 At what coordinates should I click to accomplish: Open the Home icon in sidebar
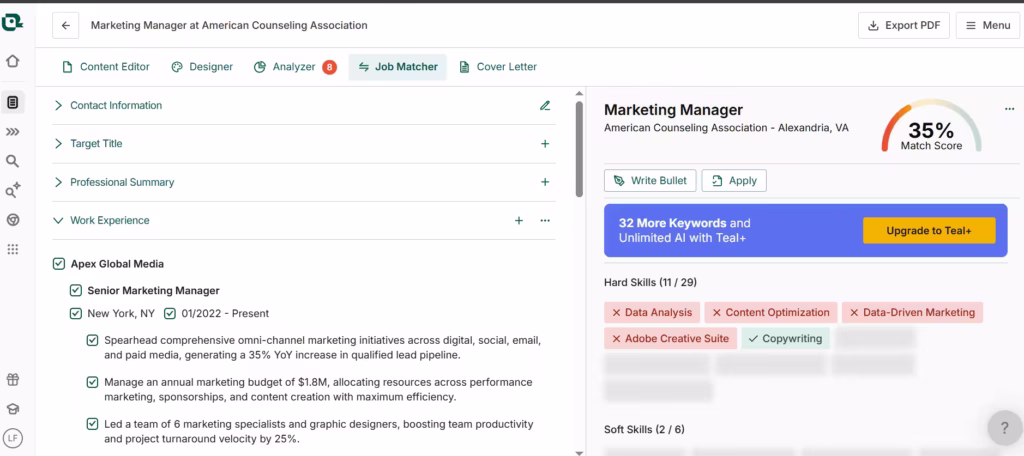click(x=12, y=61)
